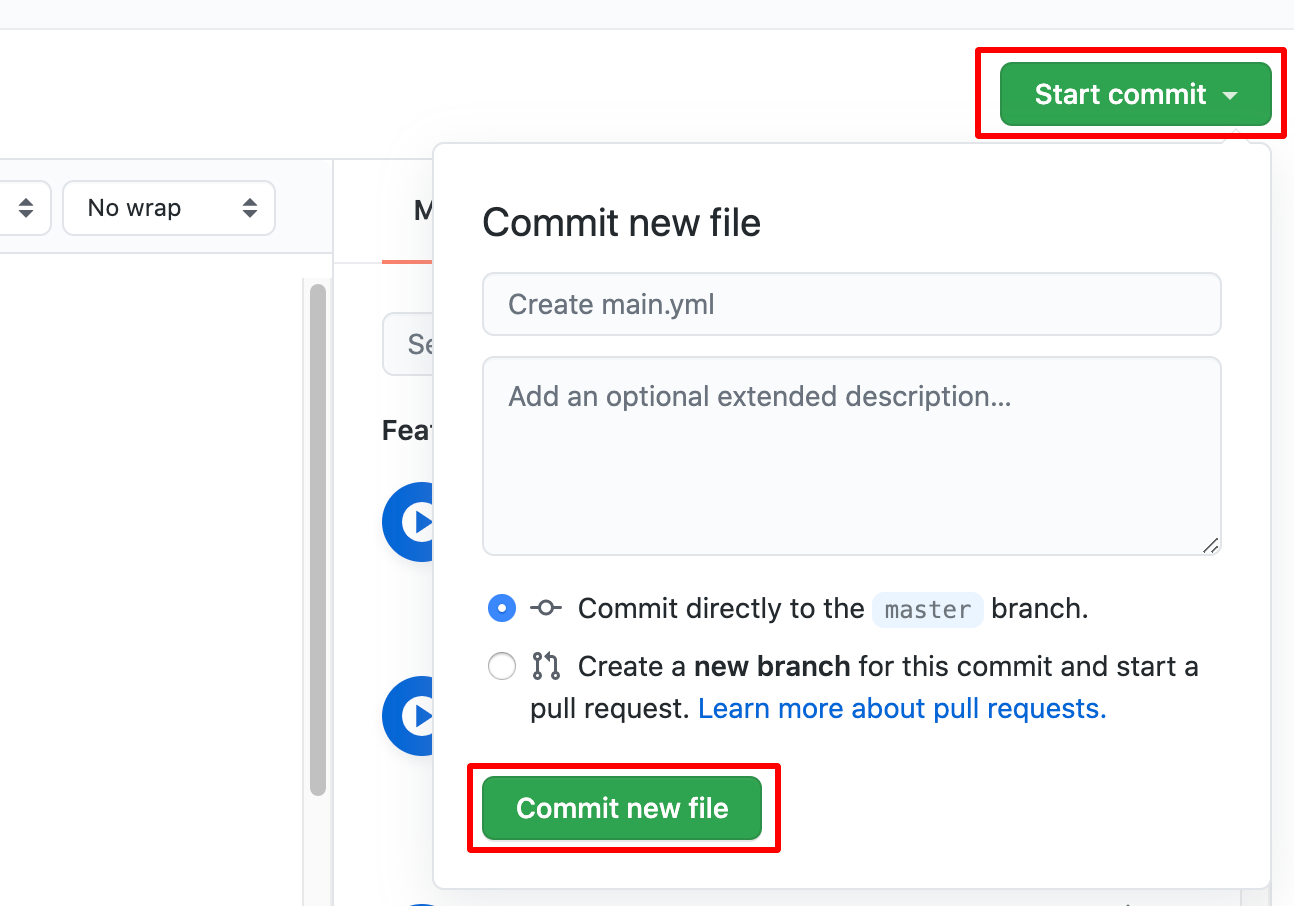This screenshot has width=1294, height=906.
Task: Open the No wrap dropdown
Action: tap(168, 208)
